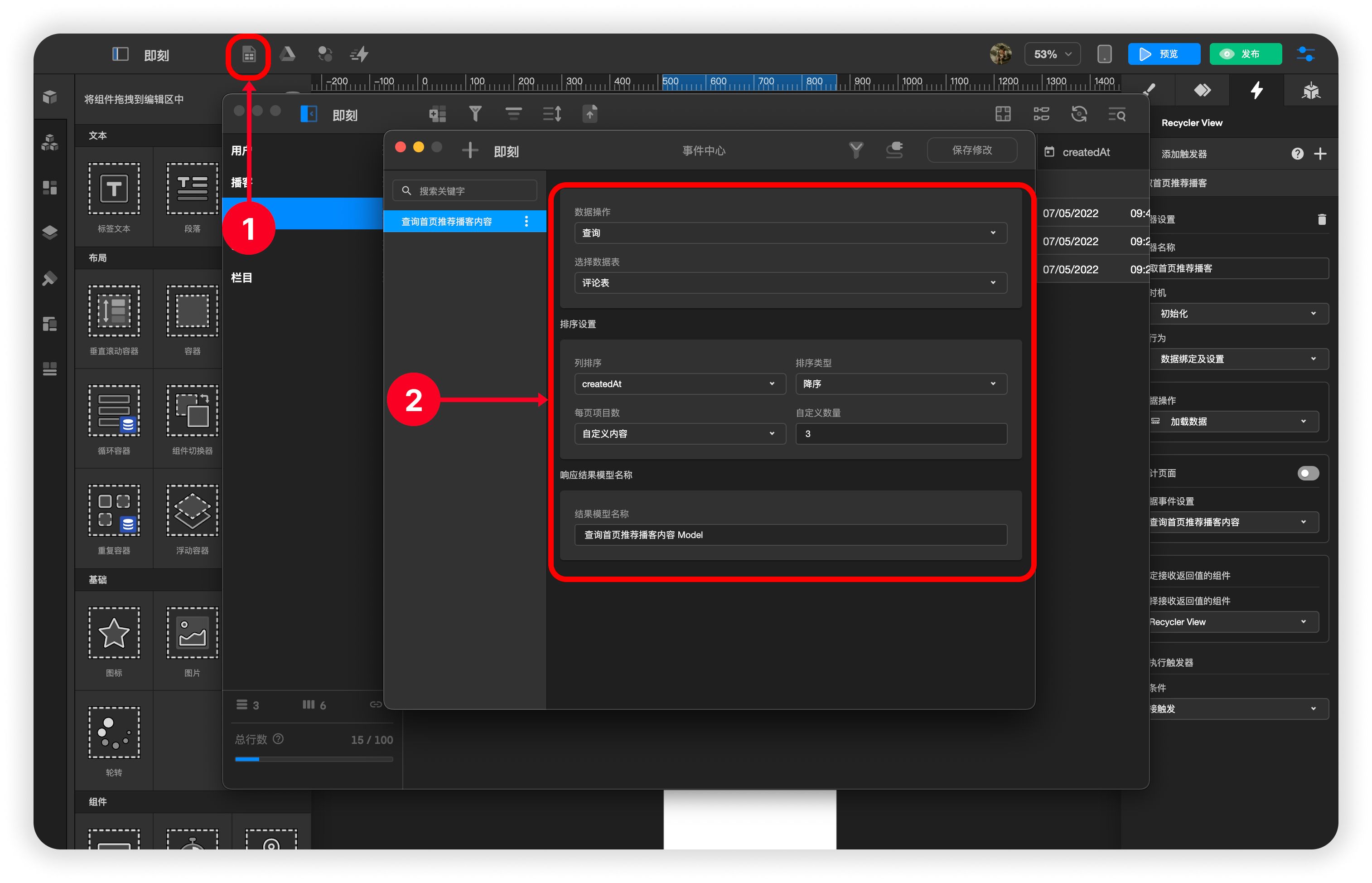This screenshot has width=1372, height=883.
Task: Click the data table icon in top toolbar
Action: (249, 54)
